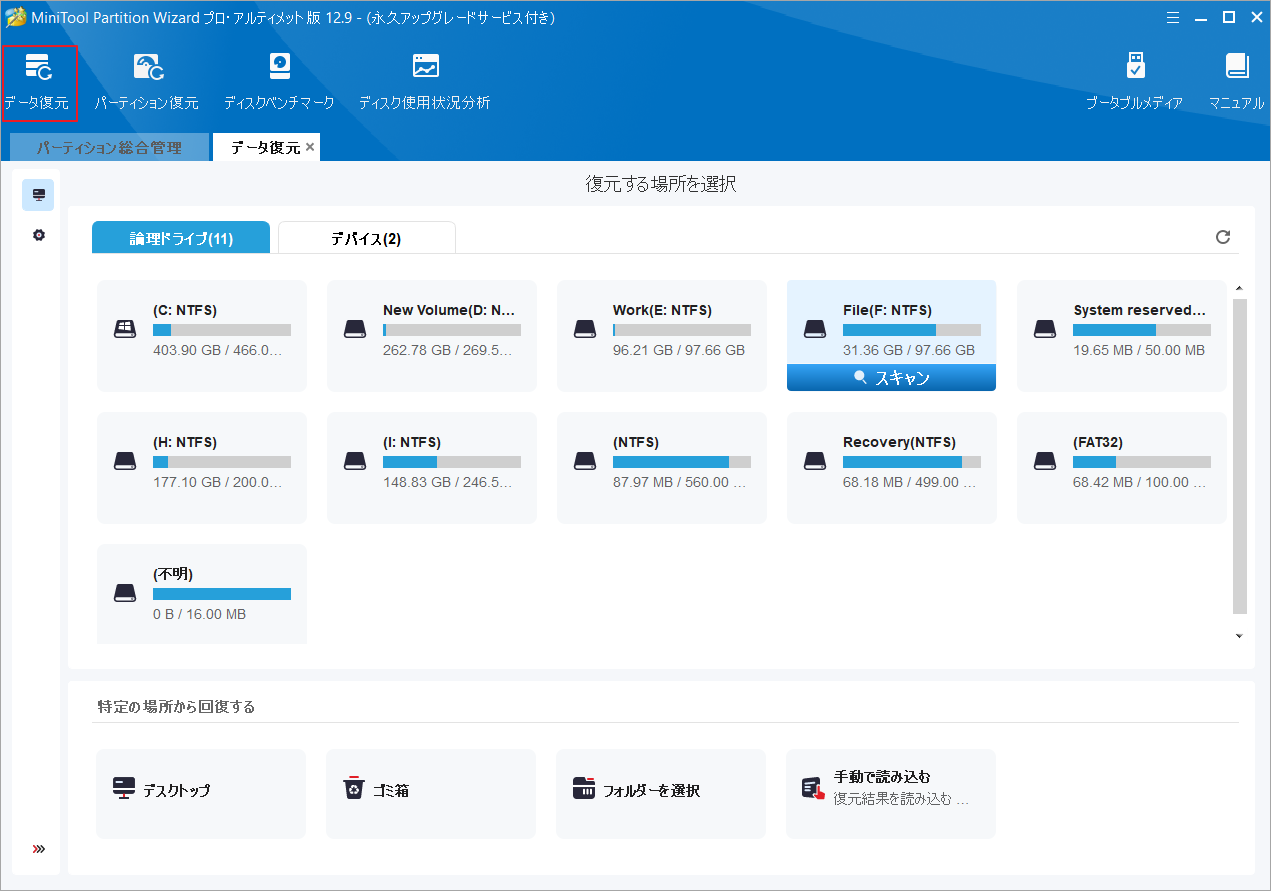Select the unnamed (NTFS) partition icon

pos(585,460)
